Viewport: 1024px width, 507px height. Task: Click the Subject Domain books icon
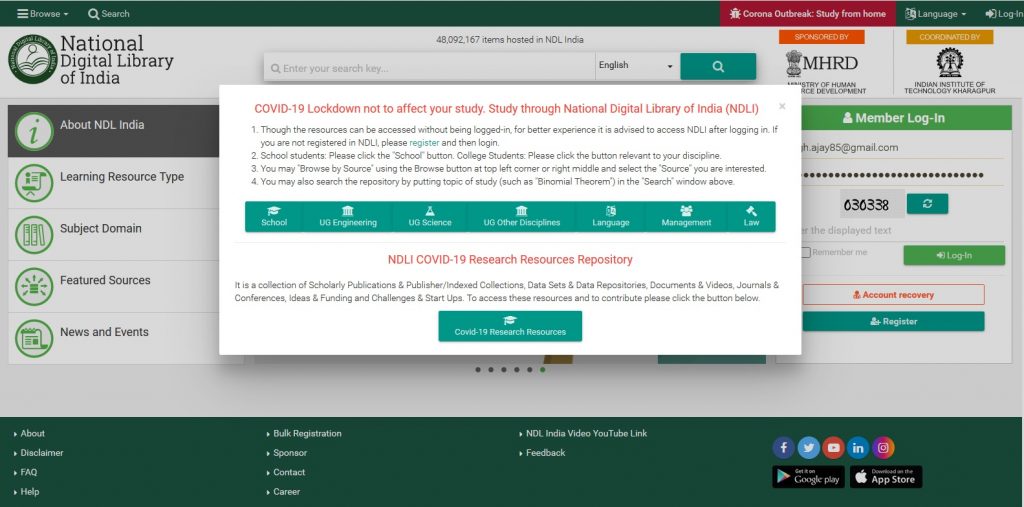pos(33,235)
